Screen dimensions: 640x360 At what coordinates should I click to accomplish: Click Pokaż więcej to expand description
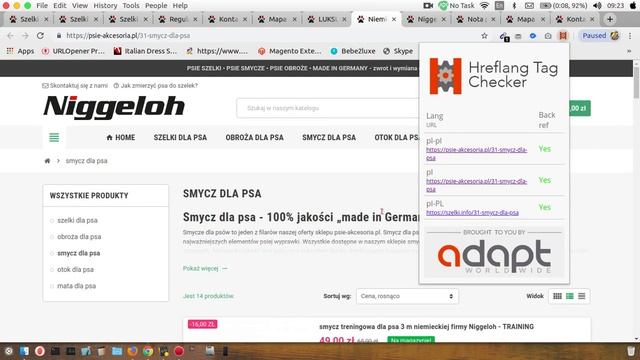pos(205,269)
